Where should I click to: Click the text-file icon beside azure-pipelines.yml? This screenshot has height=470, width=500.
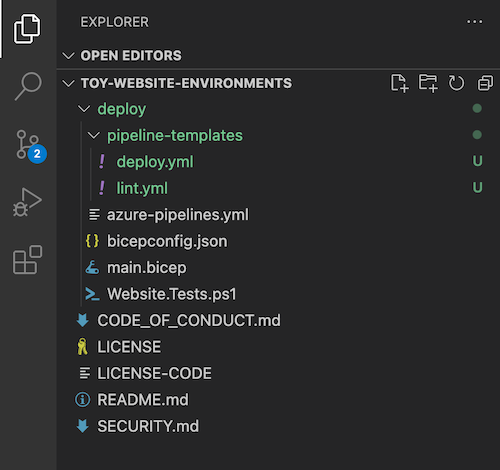94,215
